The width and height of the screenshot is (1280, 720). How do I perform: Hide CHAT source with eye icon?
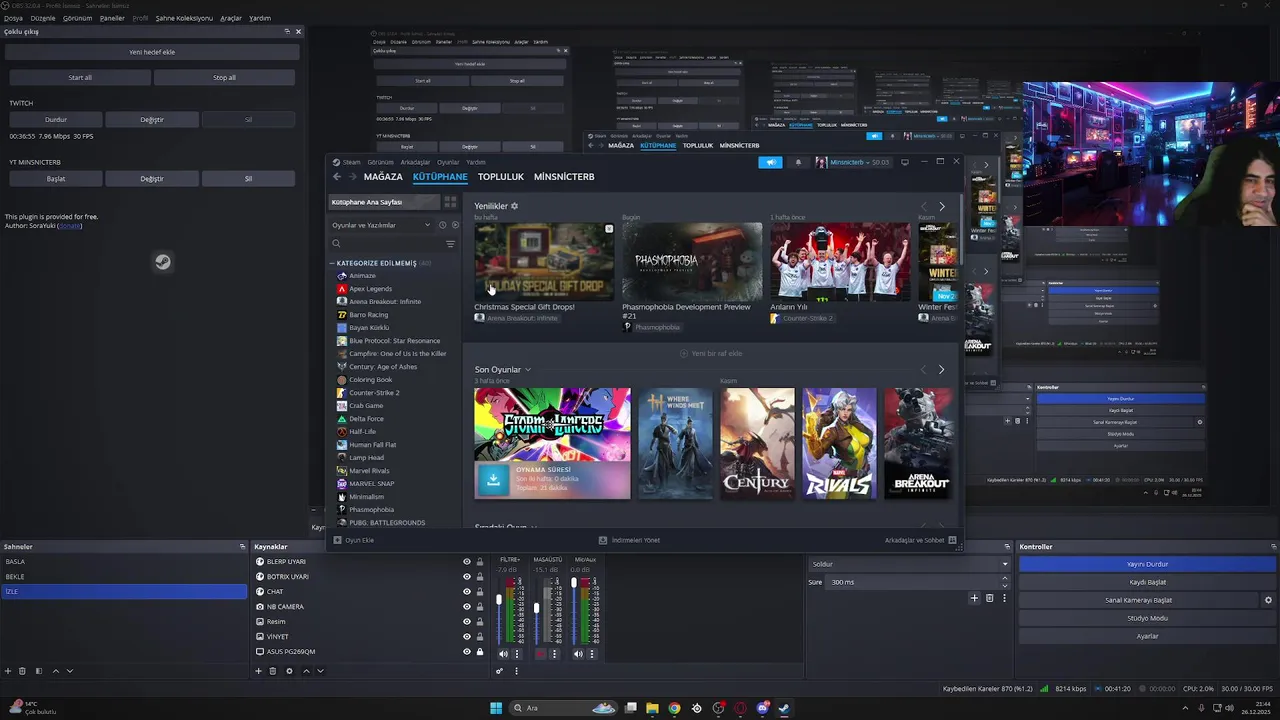click(x=466, y=592)
